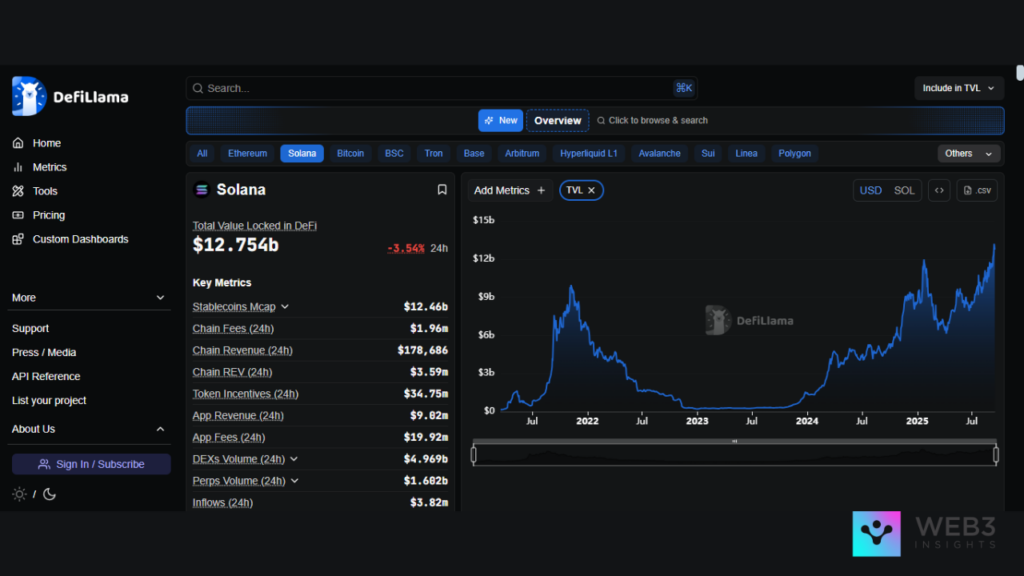
Task: Click the Pricing icon in sidebar
Action: pyautogui.click(x=18, y=215)
